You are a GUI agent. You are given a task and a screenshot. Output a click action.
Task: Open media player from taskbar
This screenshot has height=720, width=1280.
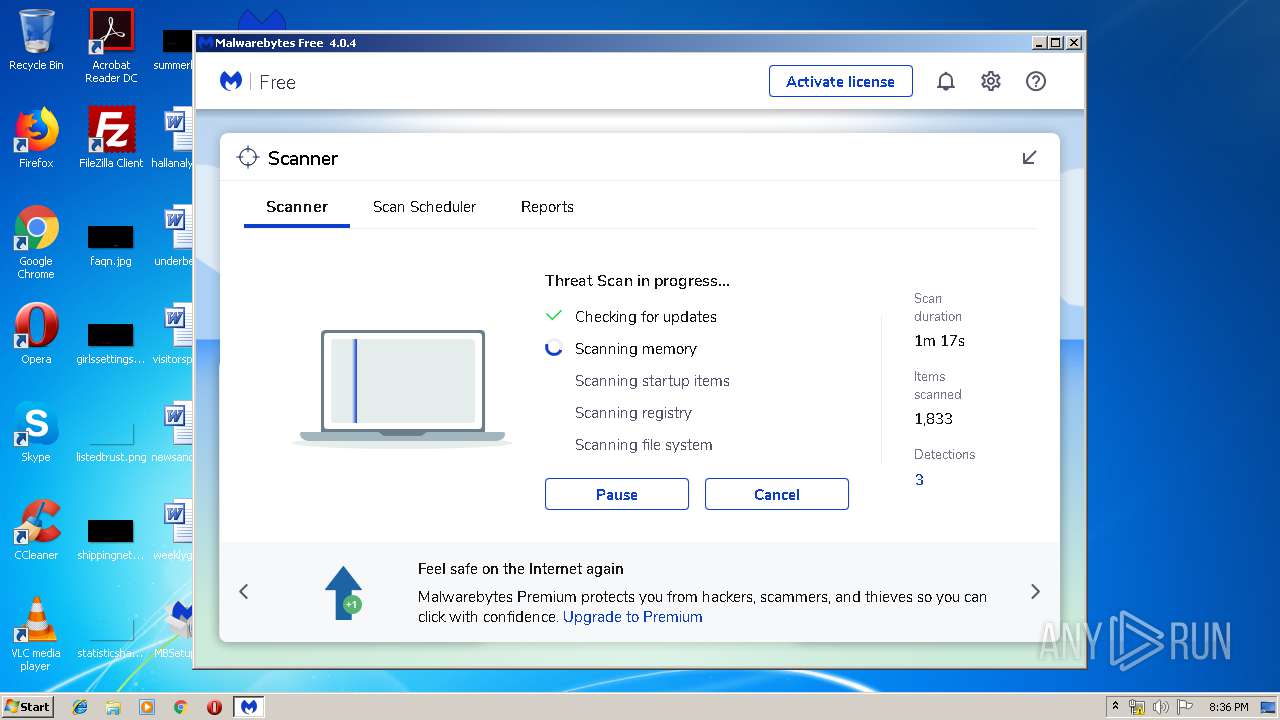pyautogui.click(x=147, y=707)
